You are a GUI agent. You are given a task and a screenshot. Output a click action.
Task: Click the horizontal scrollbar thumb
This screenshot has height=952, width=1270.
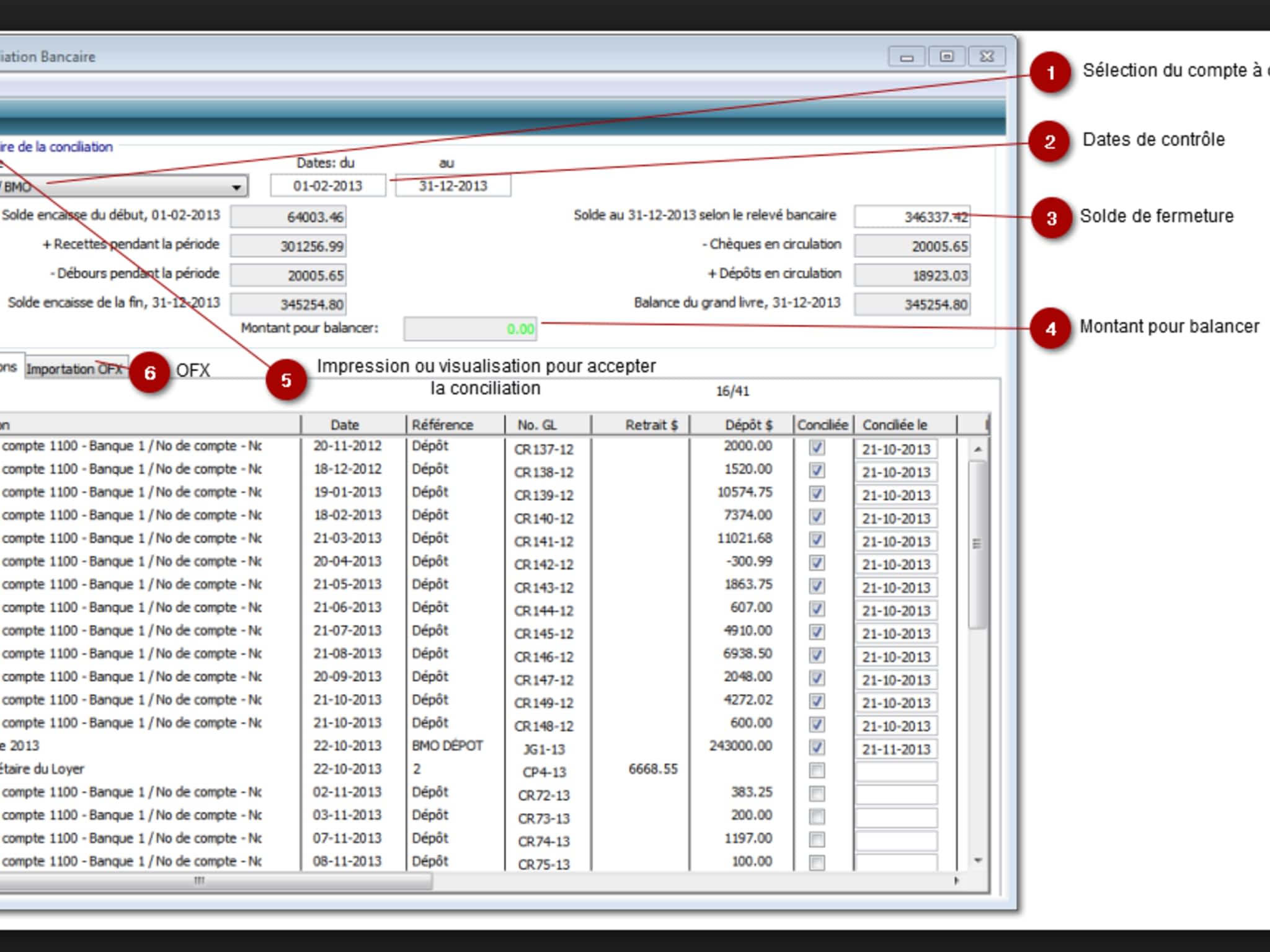pyautogui.click(x=215, y=880)
